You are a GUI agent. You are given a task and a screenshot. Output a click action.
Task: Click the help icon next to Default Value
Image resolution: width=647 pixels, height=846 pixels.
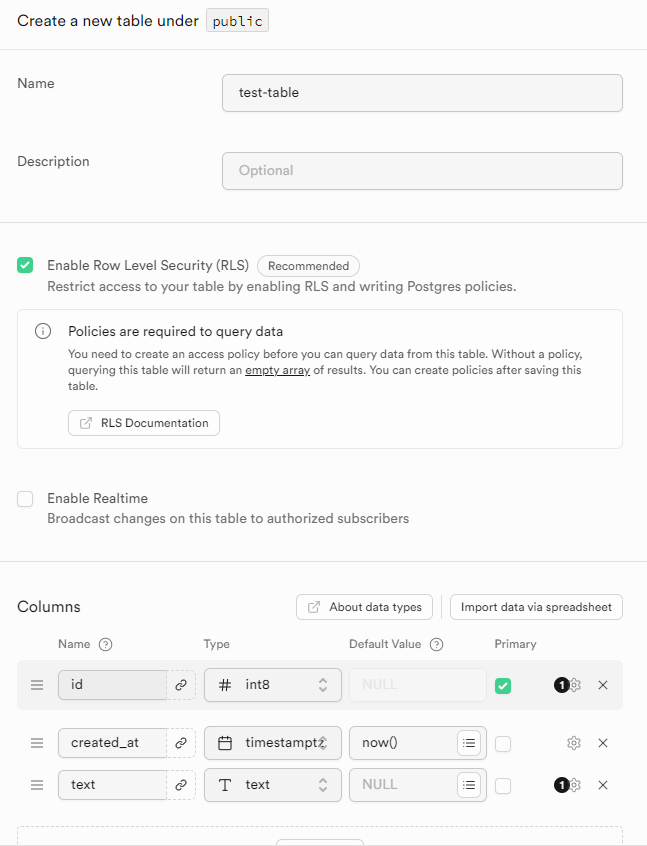pos(436,644)
